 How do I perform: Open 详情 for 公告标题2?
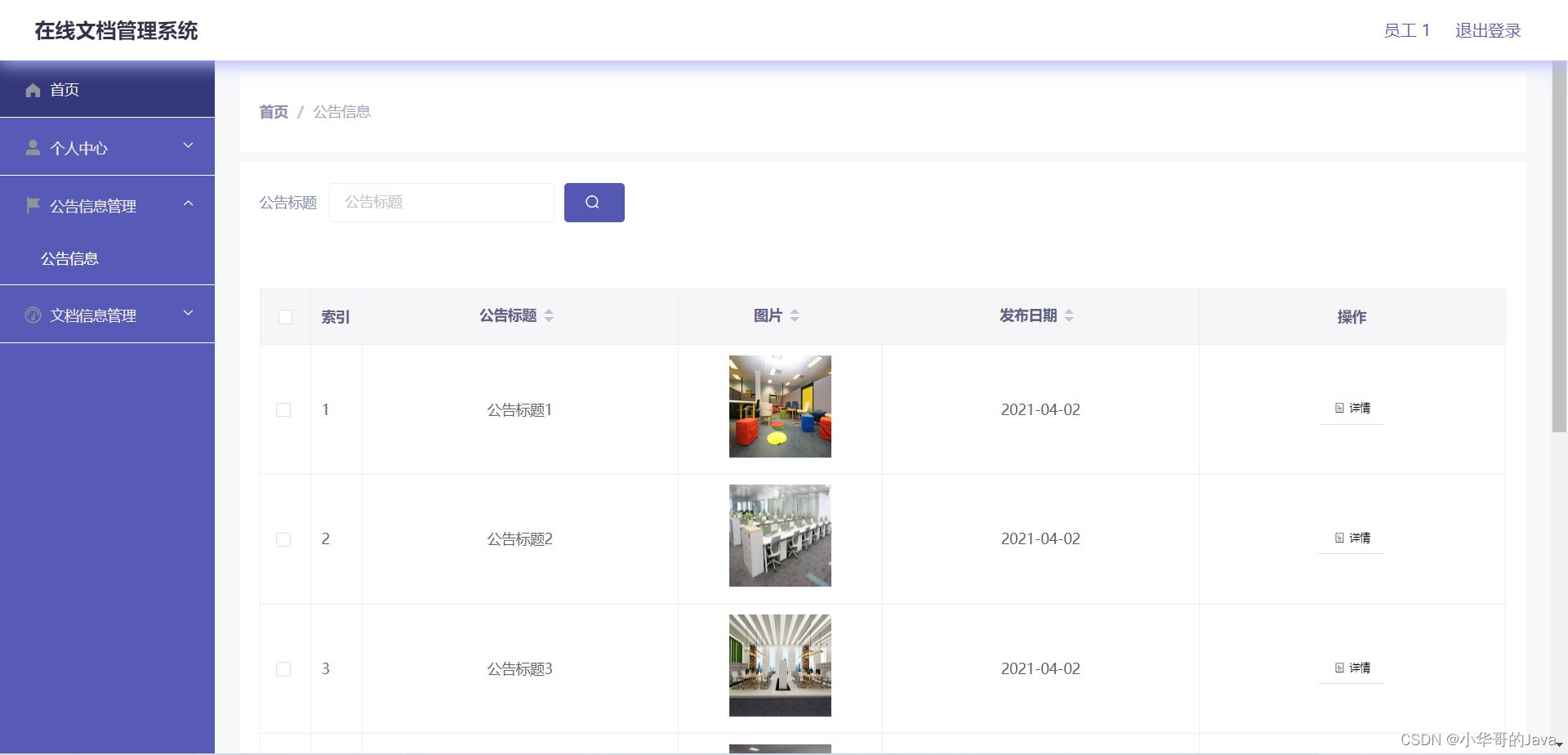[x=1352, y=538]
